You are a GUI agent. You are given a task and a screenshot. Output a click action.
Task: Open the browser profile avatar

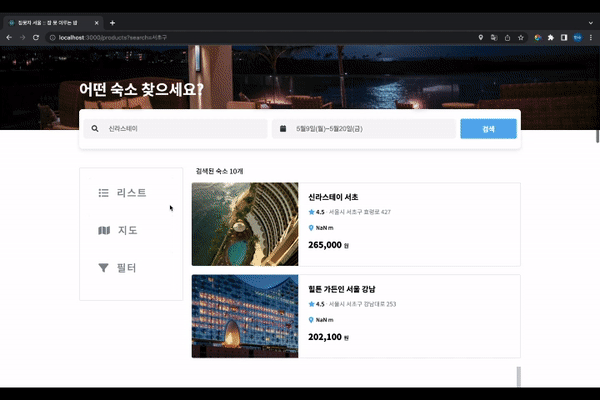click(578, 38)
